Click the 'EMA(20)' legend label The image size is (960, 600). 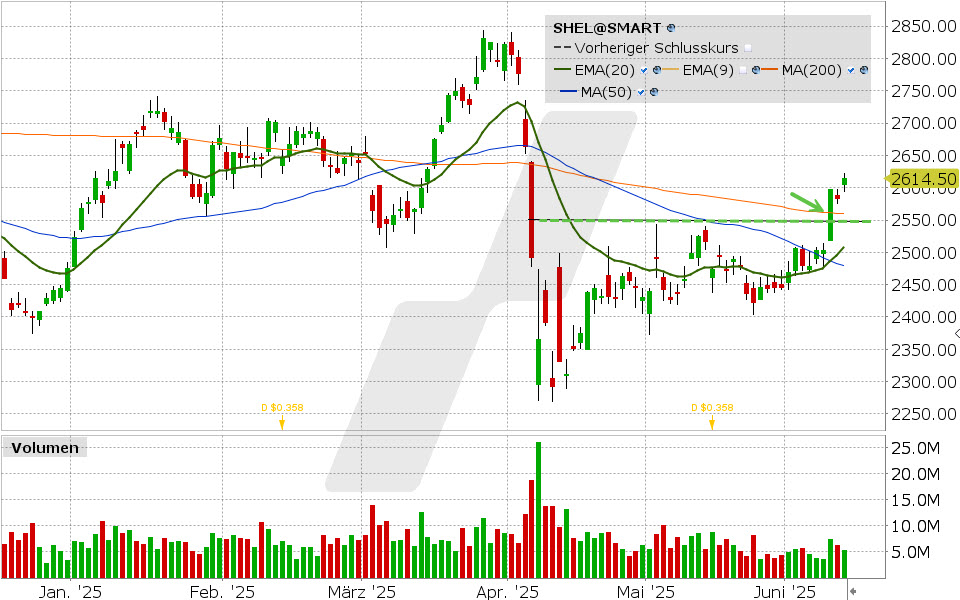605,70
